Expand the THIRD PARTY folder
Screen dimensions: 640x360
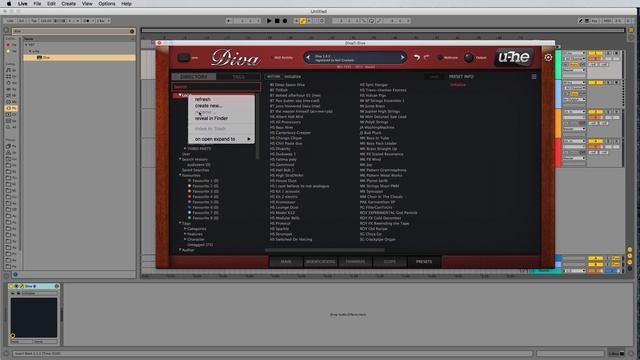(x=185, y=149)
